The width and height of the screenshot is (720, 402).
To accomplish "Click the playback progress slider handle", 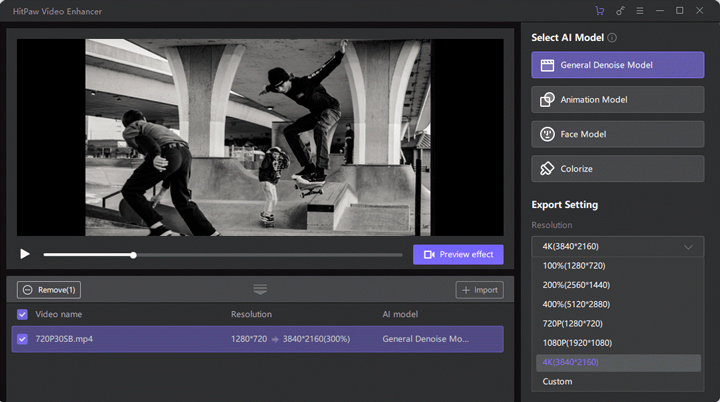I will 133,255.
